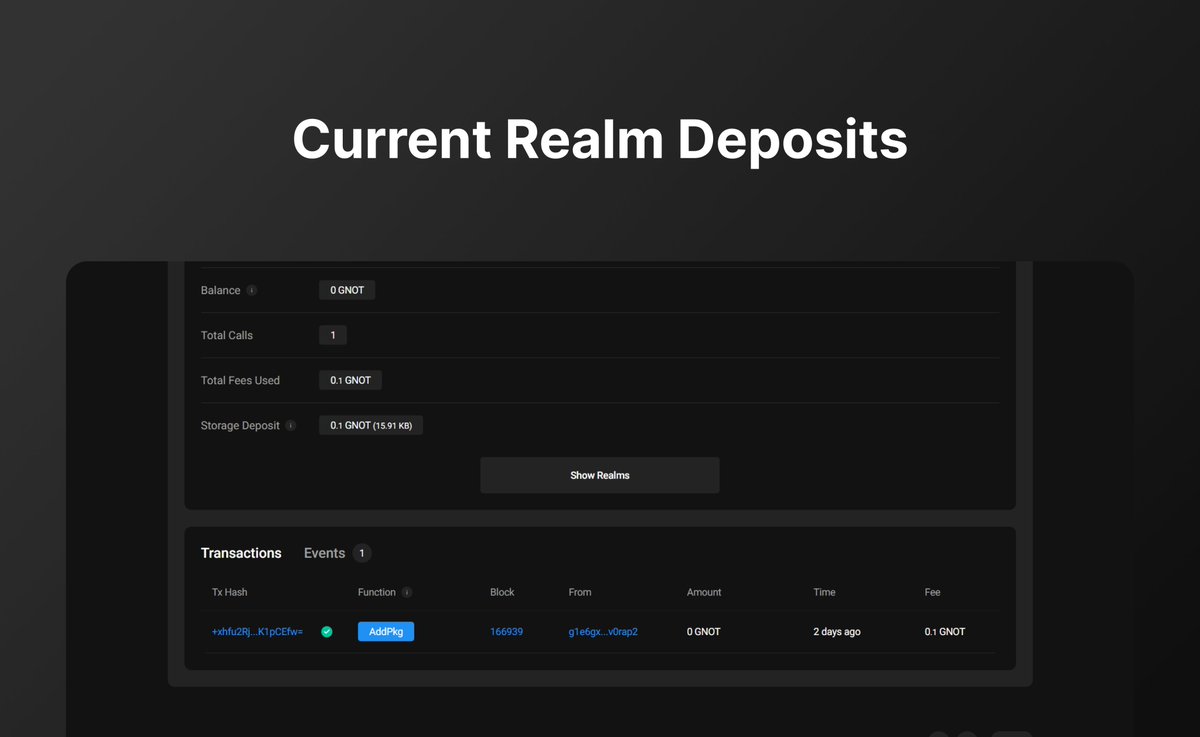Open sender address g1e6gx...v0rap2

(603, 632)
